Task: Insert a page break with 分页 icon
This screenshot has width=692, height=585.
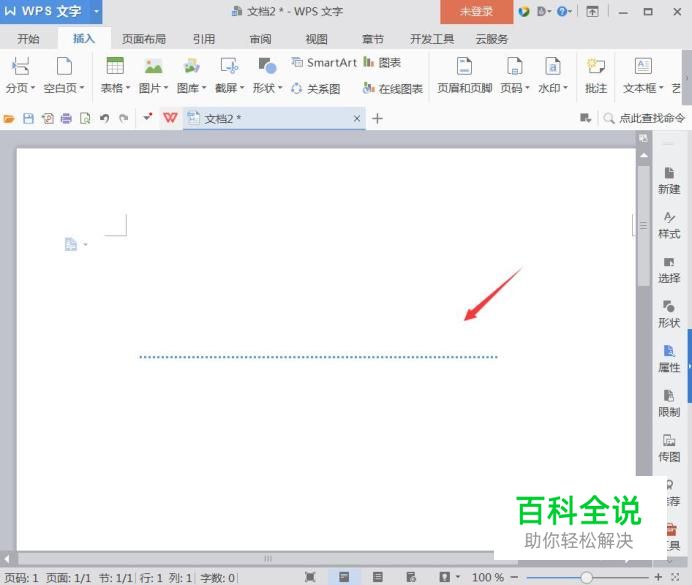Action: tap(20, 66)
